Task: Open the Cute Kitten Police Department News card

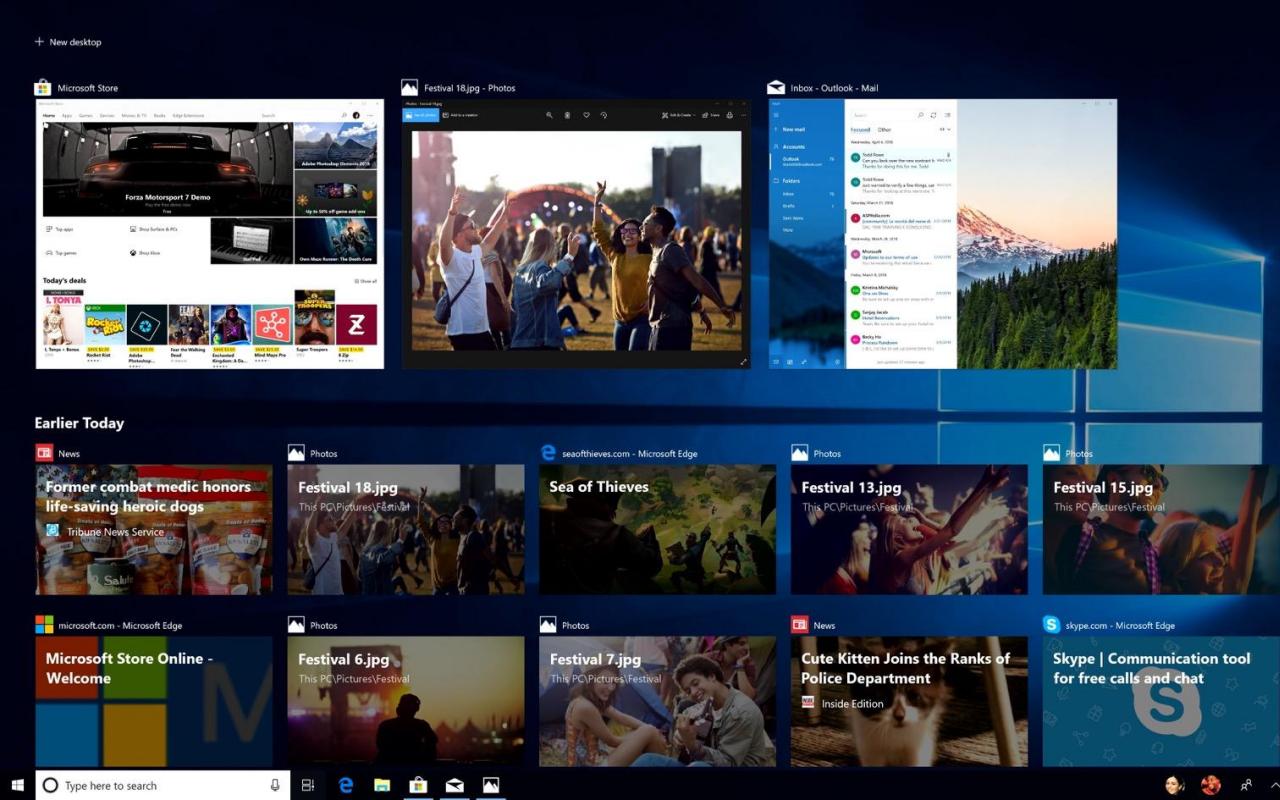Action: point(909,701)
